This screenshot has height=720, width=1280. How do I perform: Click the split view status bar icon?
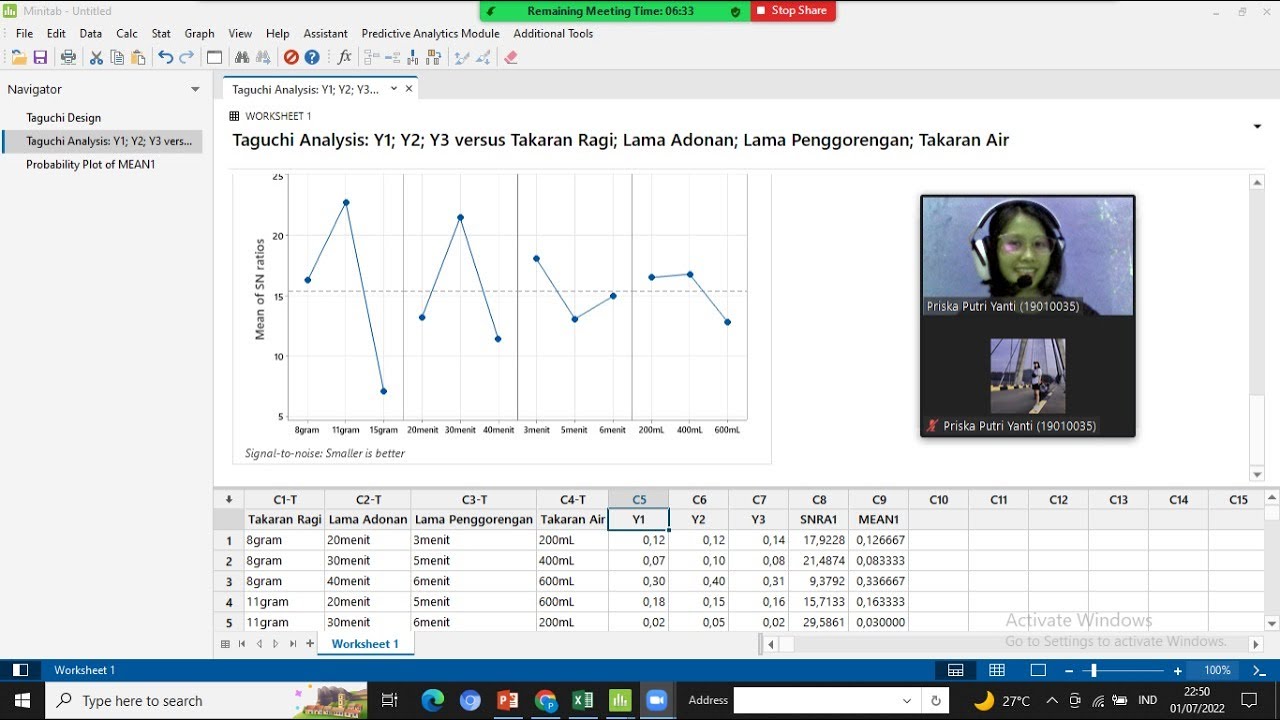click(956, 670)
